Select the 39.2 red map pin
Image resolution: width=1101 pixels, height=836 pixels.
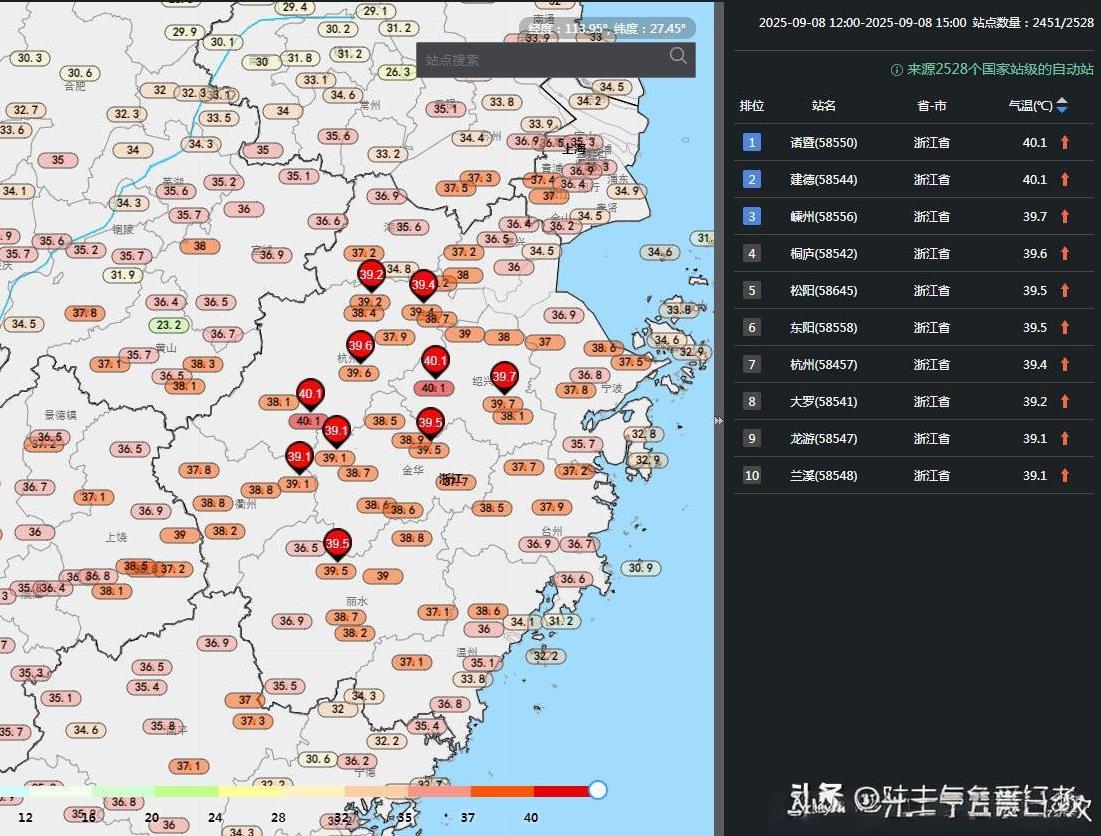371,276
